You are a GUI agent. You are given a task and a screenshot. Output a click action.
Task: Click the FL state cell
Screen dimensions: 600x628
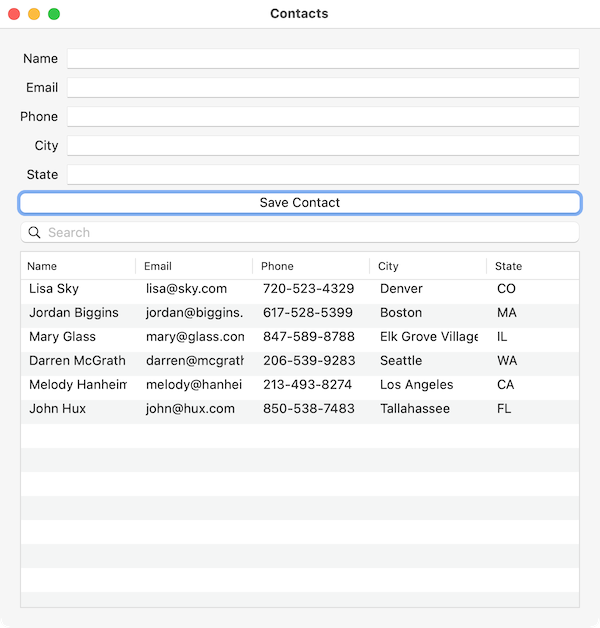point(504,409)
